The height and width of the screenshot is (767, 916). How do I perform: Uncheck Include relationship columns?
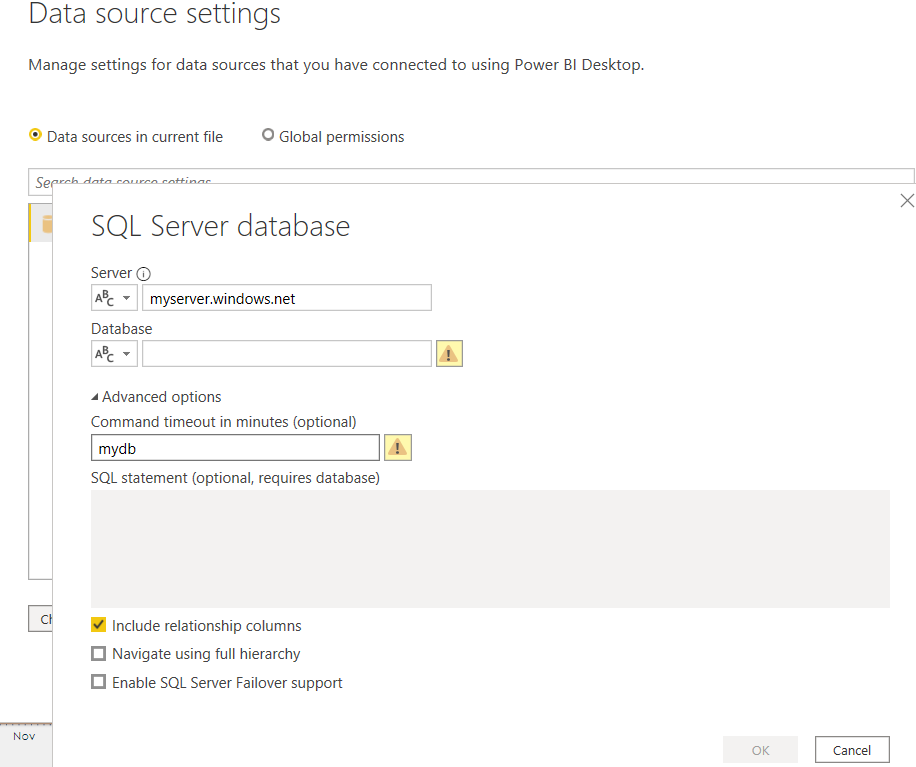(x=98, y=625)
